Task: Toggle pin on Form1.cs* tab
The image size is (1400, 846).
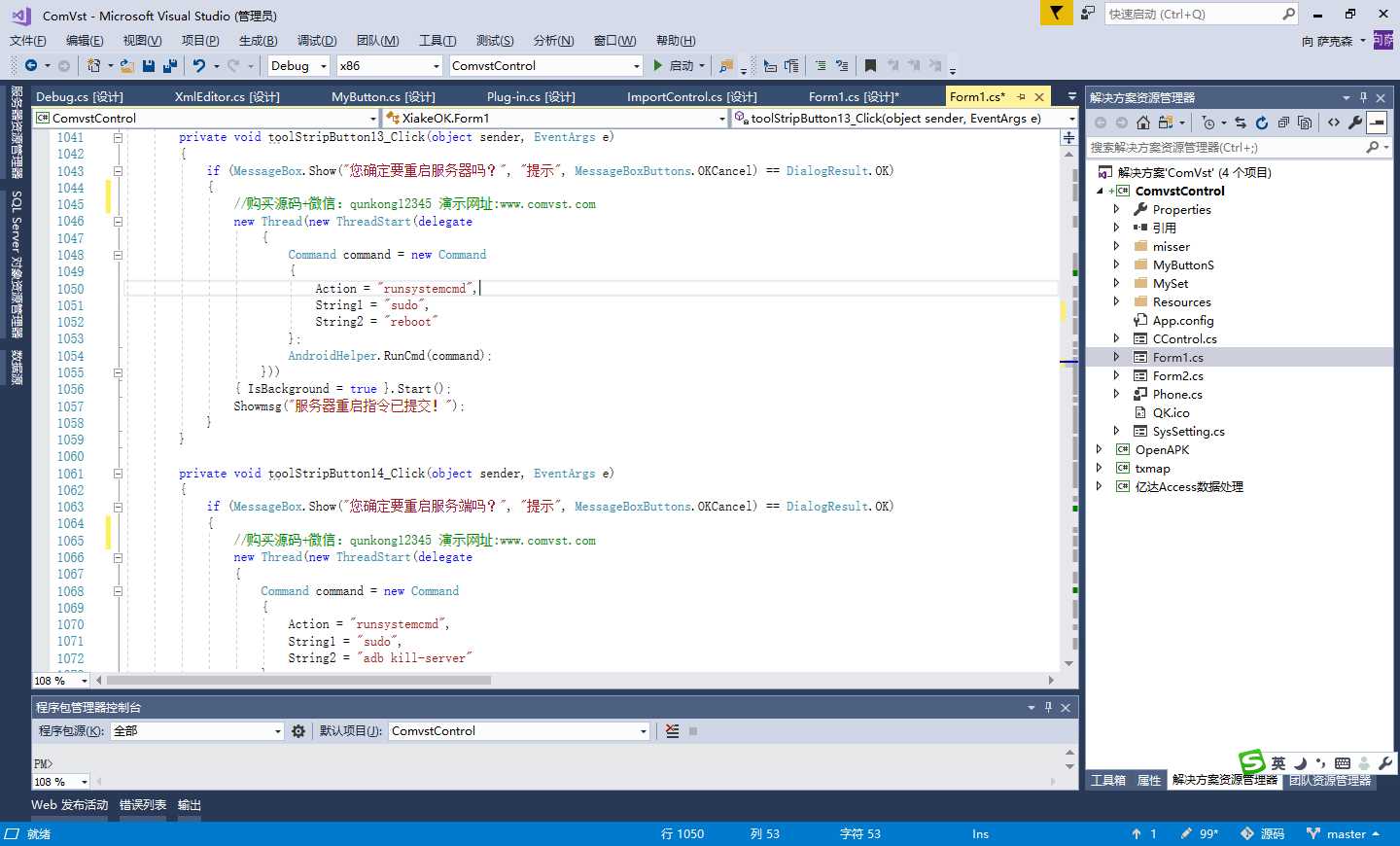Action: click(x=1021, y=97)
